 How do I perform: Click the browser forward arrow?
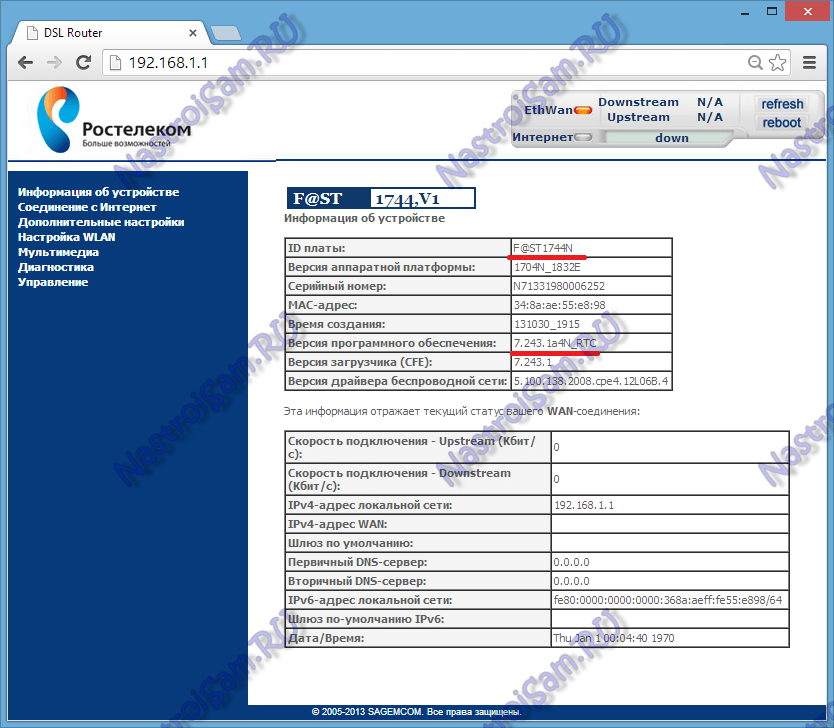(x=54, y=63)
